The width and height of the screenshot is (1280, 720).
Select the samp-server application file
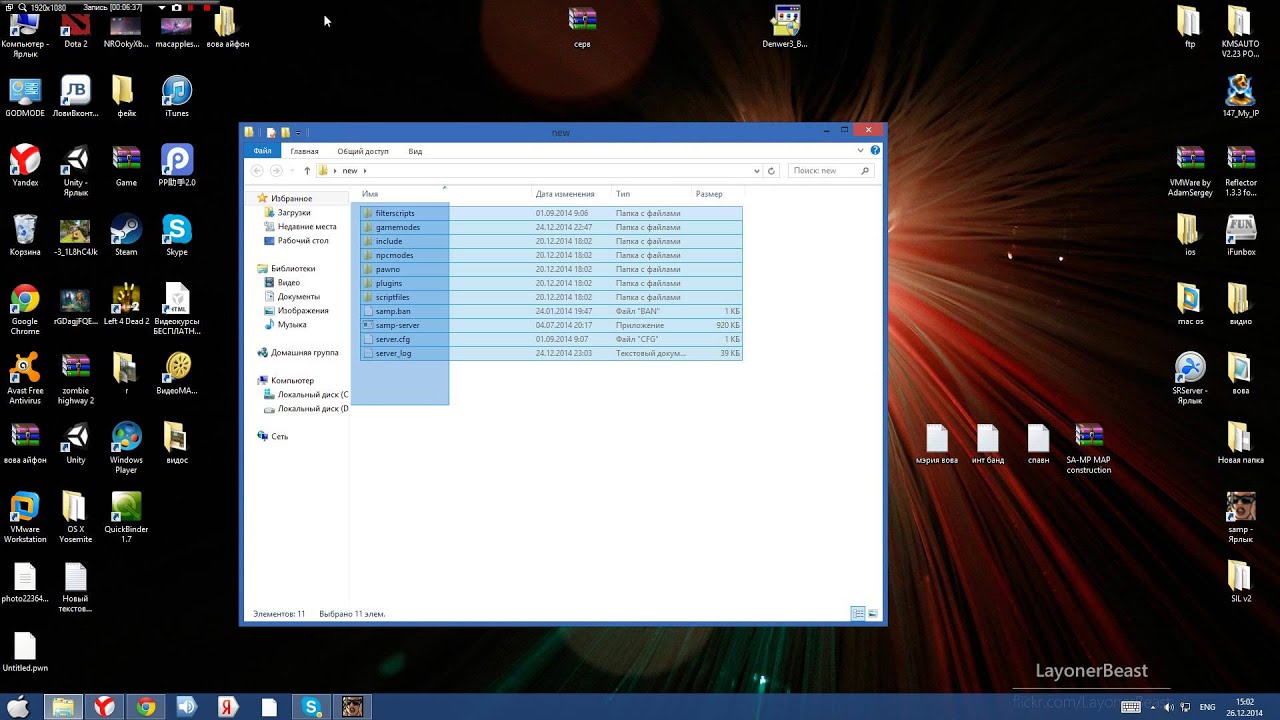tap(551, 325)
